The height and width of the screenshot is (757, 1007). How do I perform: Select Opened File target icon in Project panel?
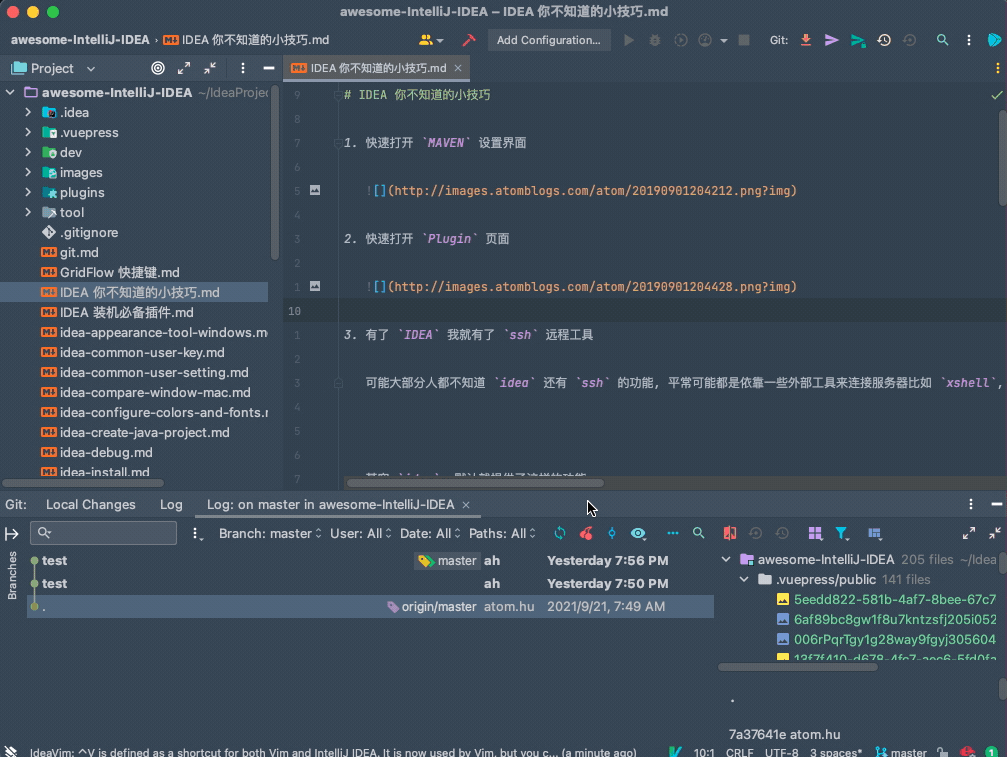tap(157, 68)
